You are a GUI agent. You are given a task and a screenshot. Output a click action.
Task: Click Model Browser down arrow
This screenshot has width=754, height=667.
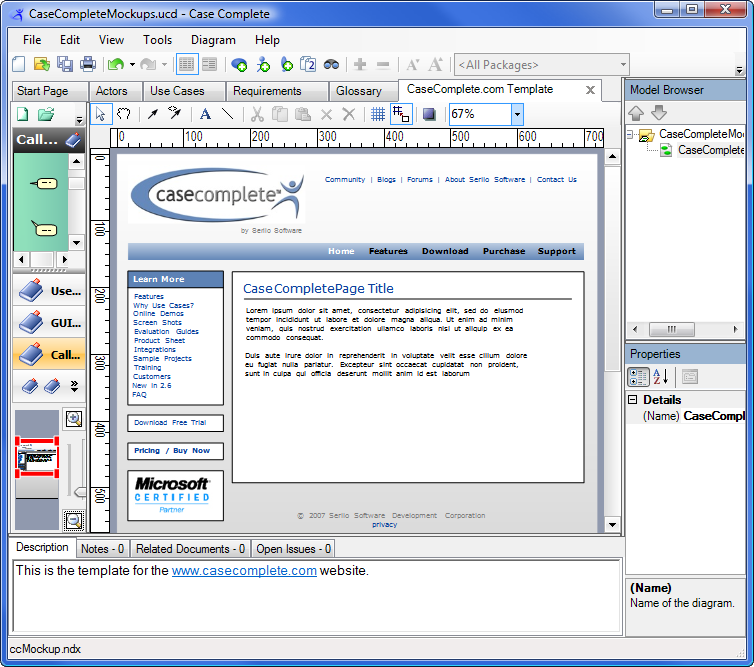[x=659, y=113]
